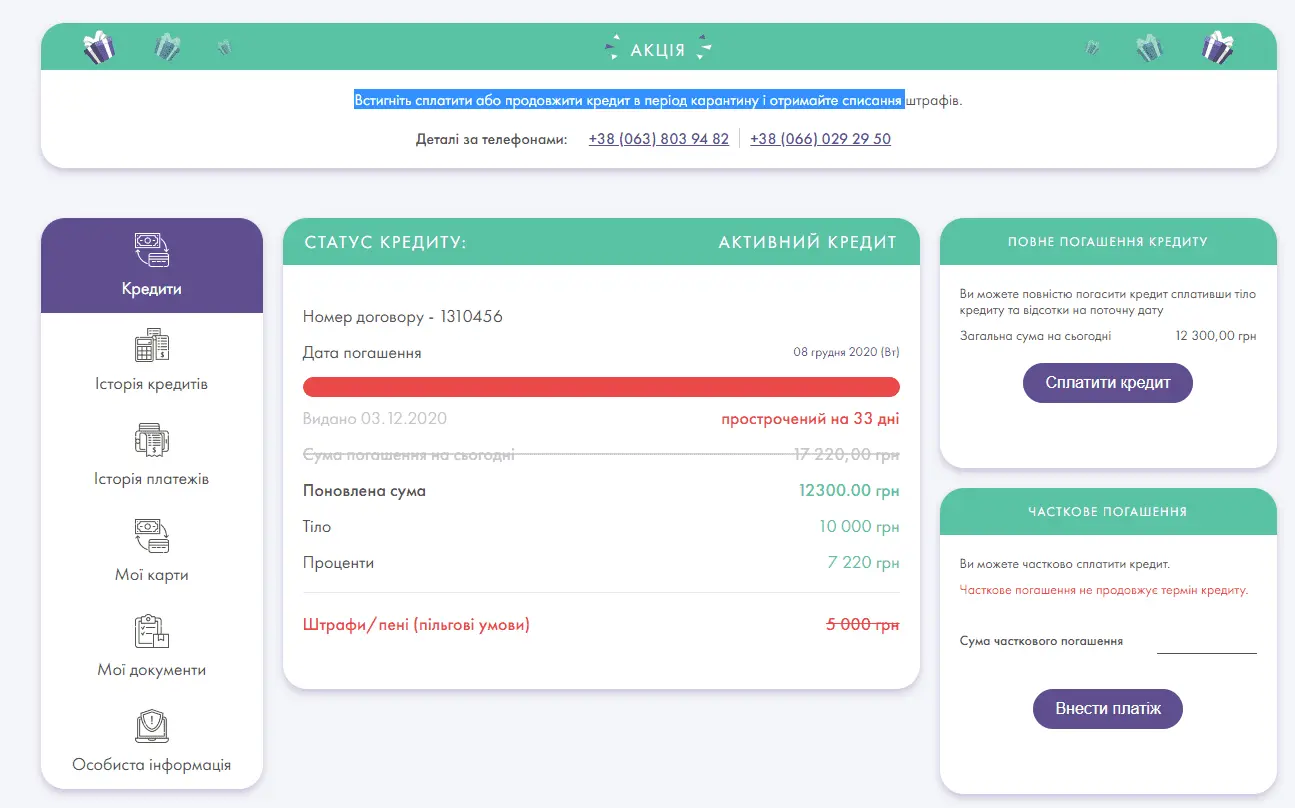This screenshot has width=1295, height=808.
Task: Click the contract number 1310456 text
Action: pyautogui.click(x=471, y=317)
